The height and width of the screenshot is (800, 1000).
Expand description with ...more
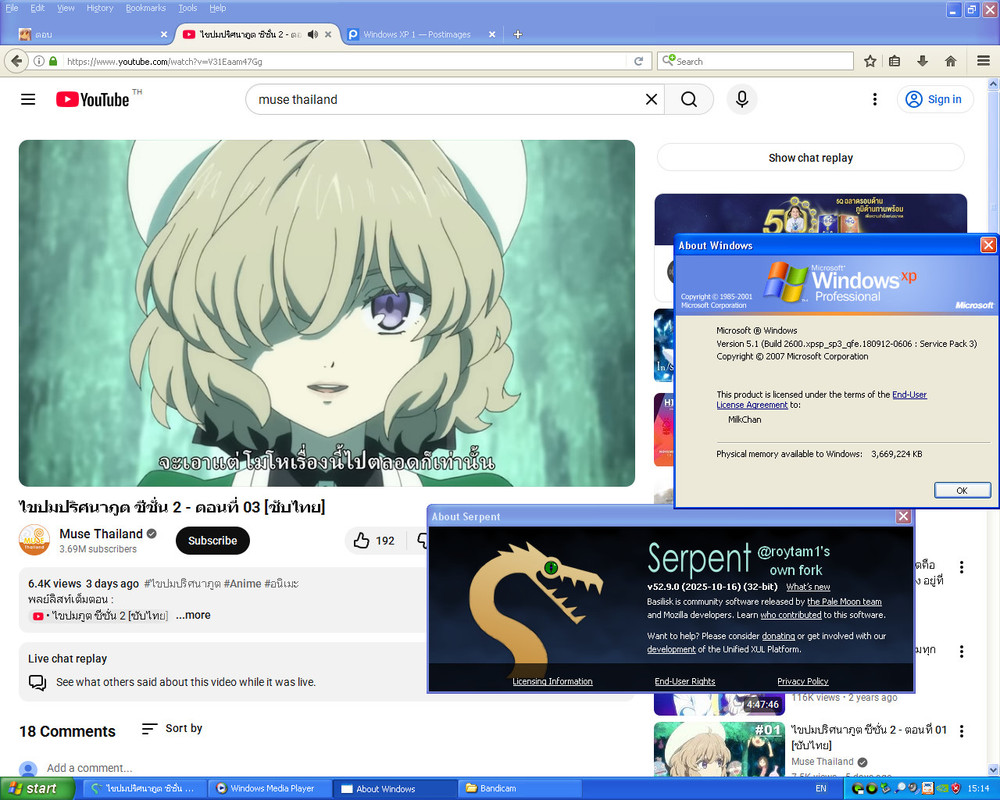tap(193, 615)
